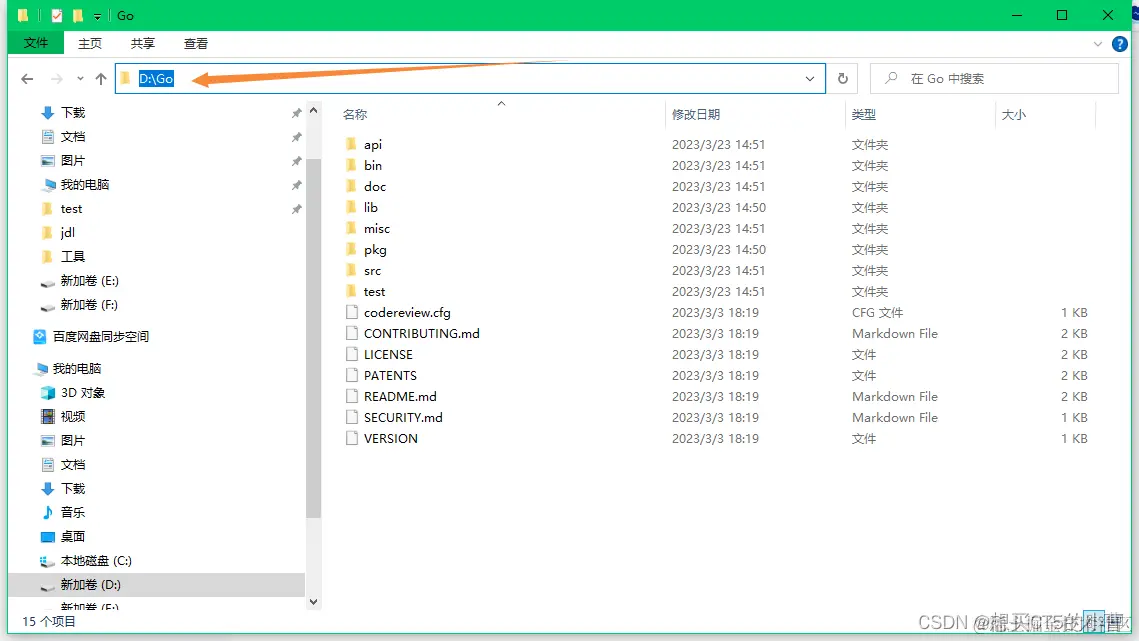Screen dimensions: 1139x641
Task: Unpin test folder via pin icon
Action: point(296,209)
